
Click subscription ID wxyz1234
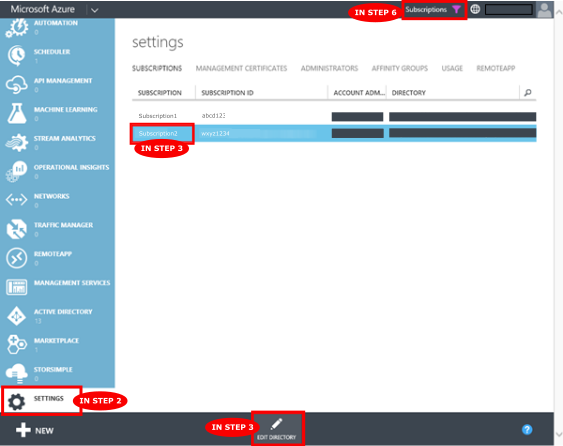215,134
